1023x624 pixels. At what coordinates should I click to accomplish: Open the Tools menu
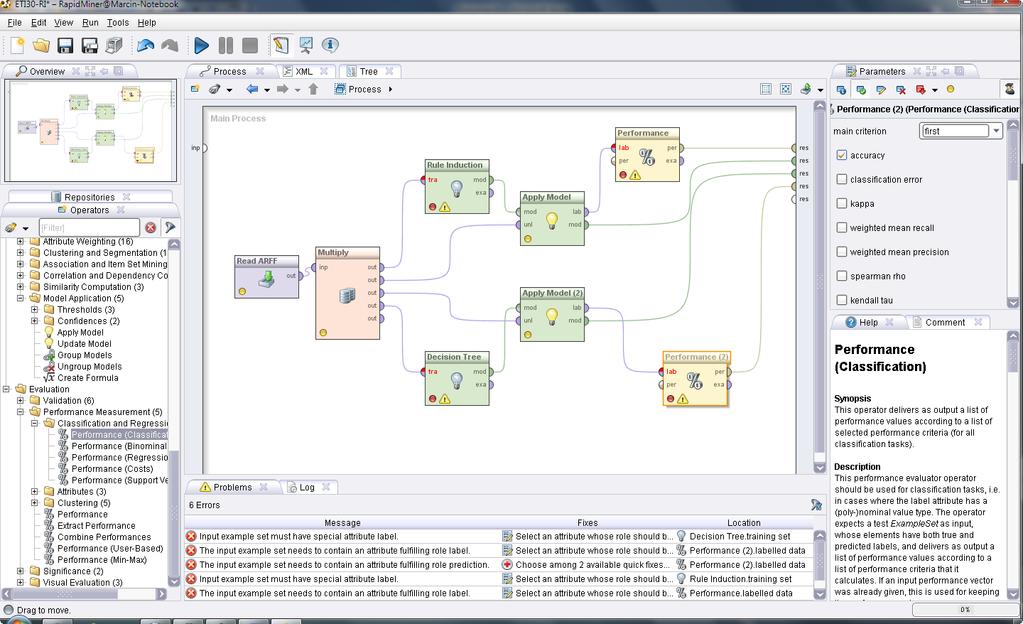tap(118, 22)
